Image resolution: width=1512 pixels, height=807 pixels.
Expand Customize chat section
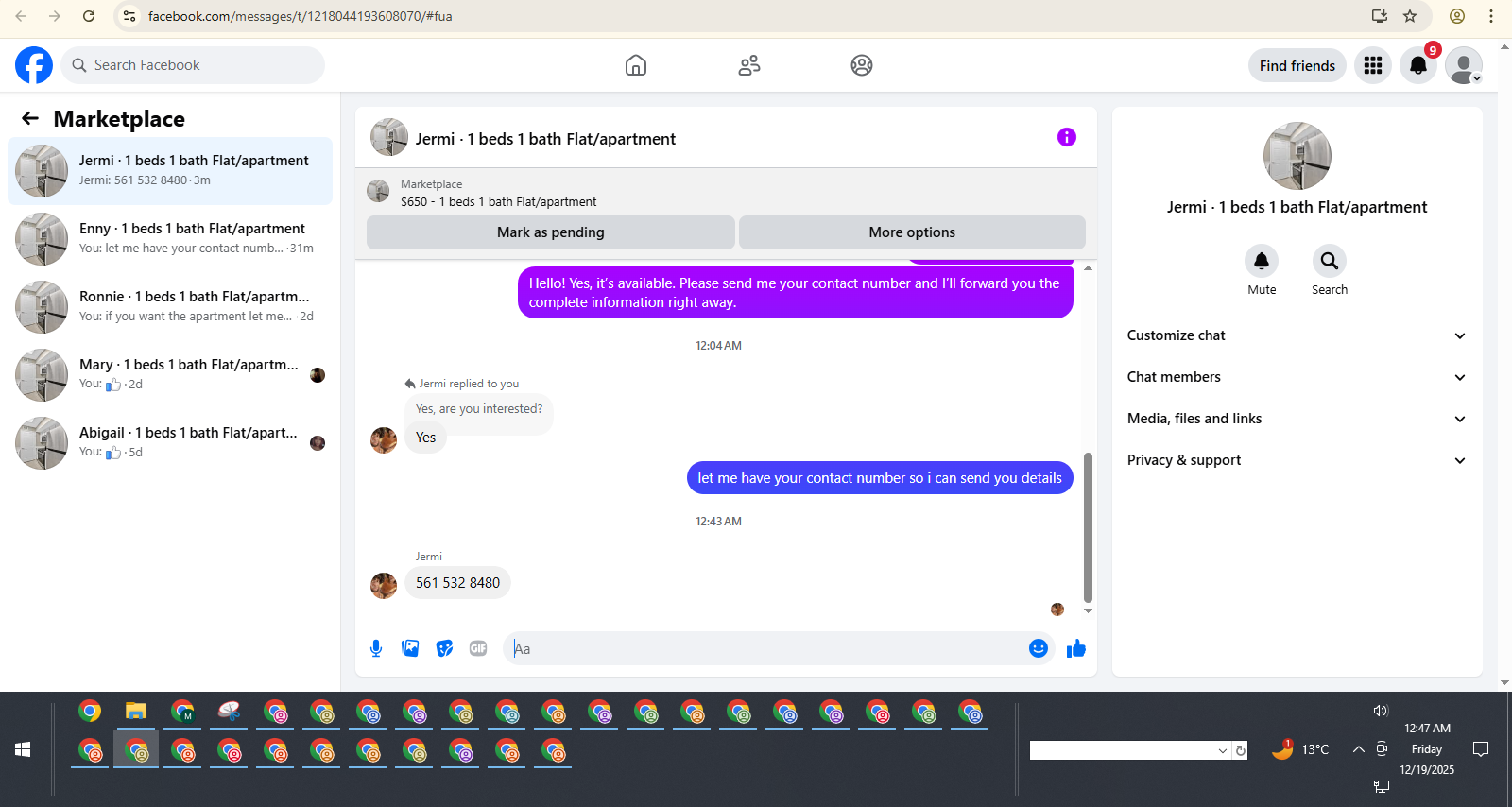(x=1297, y=335)
